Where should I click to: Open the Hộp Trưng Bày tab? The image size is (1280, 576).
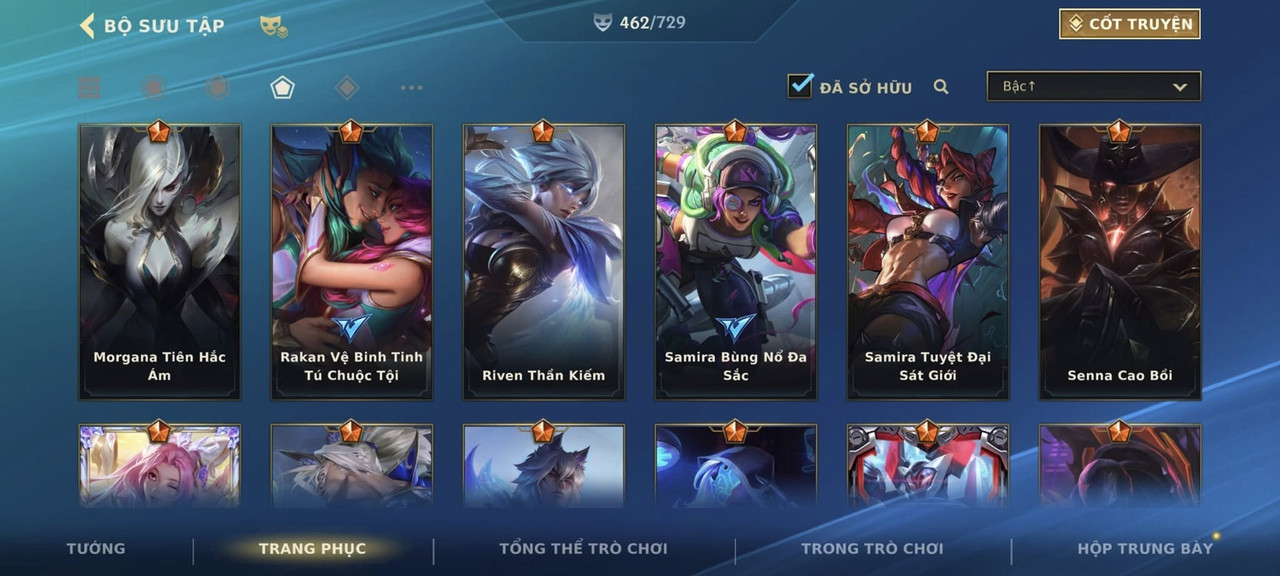pos(1145,548)
